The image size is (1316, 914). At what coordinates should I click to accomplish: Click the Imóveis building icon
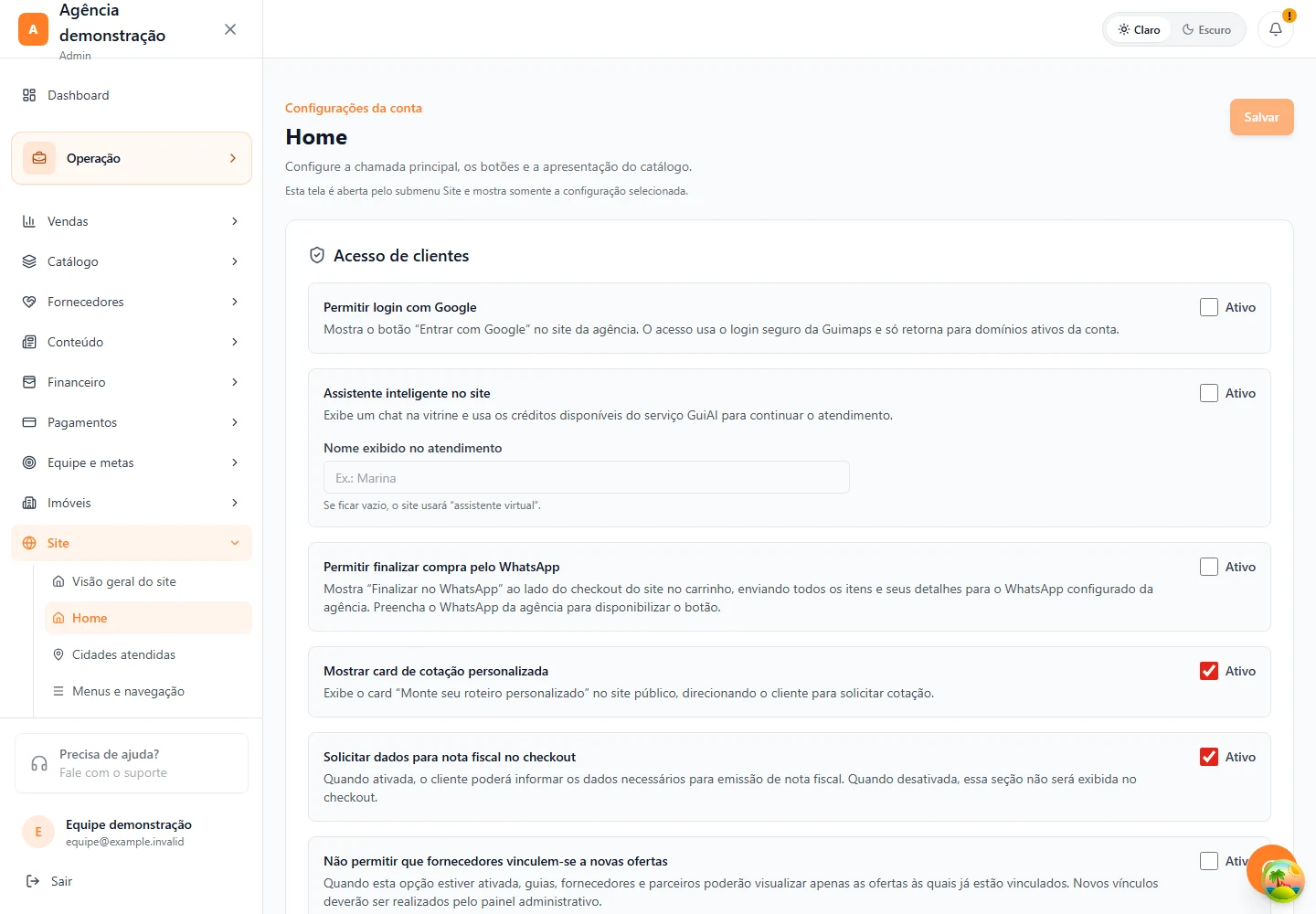click(29, 503)
